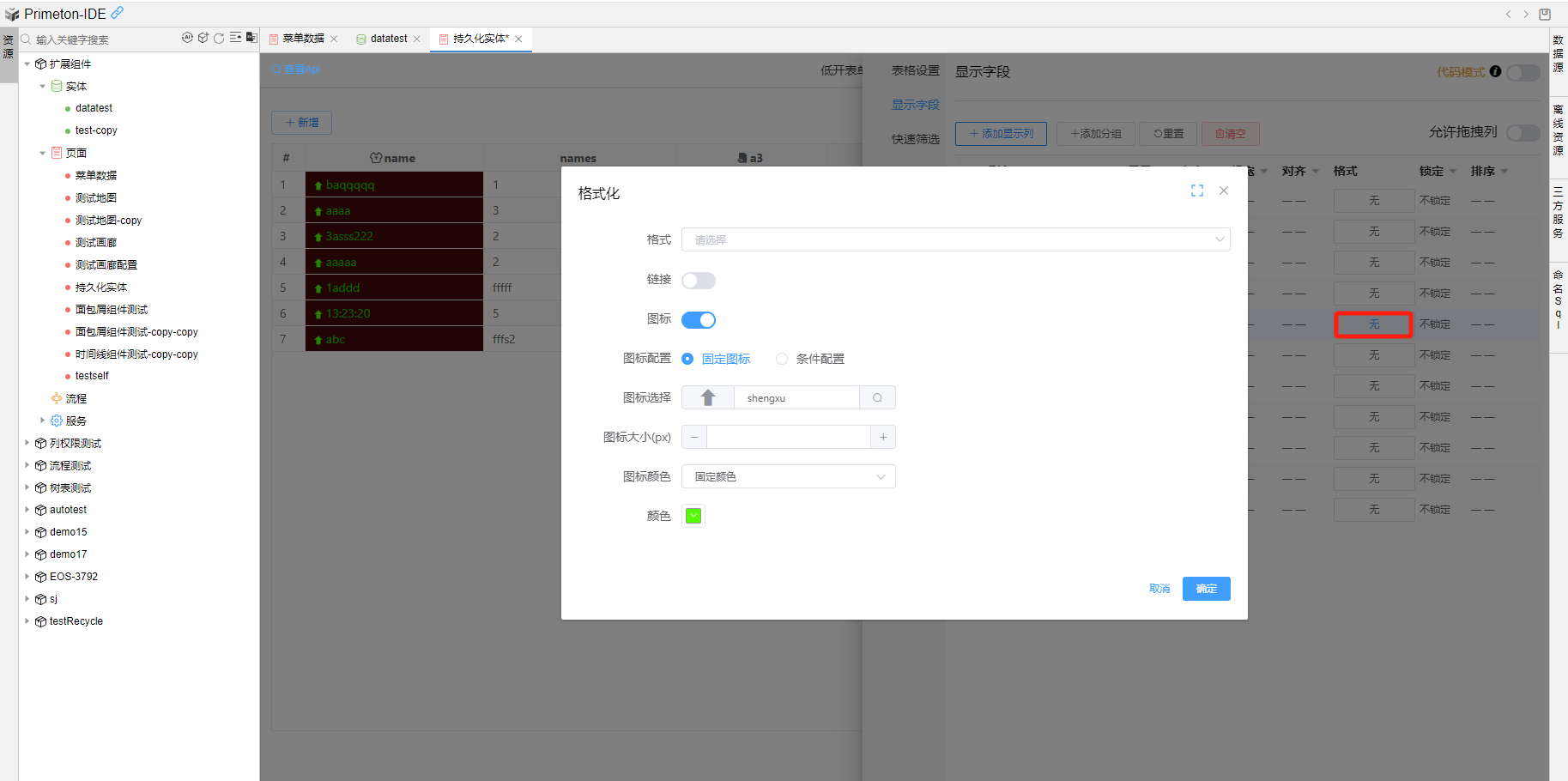Image resolution: width=1568 pixels, height=781 pixels.
Task: Click the fullscreen icon in 格式化 dialog
Action: (1196, 191)
